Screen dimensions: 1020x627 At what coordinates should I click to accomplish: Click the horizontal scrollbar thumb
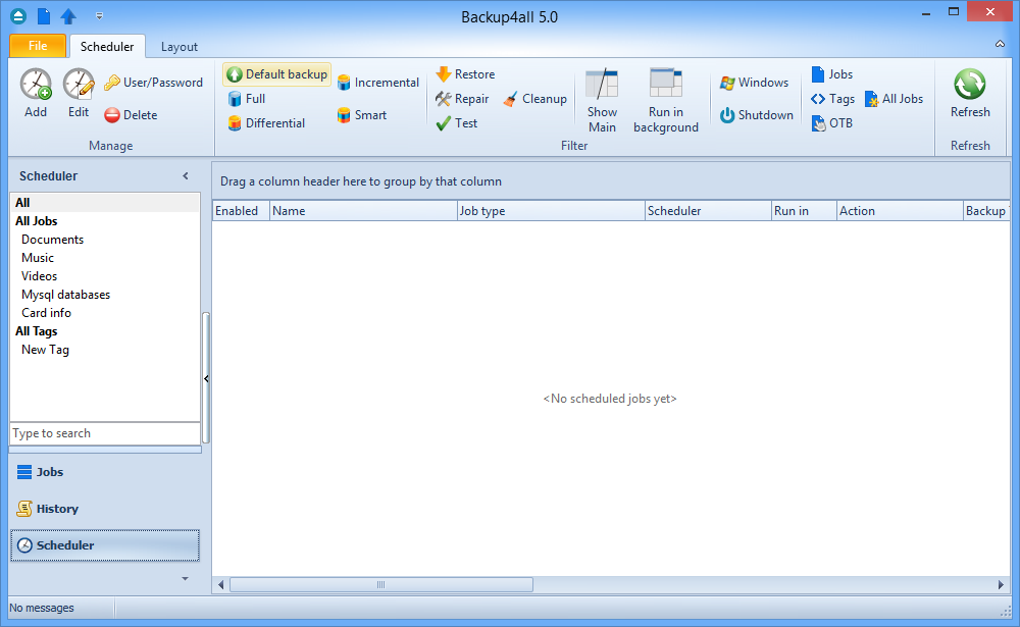pyautogui.click(x=381, y=585)
